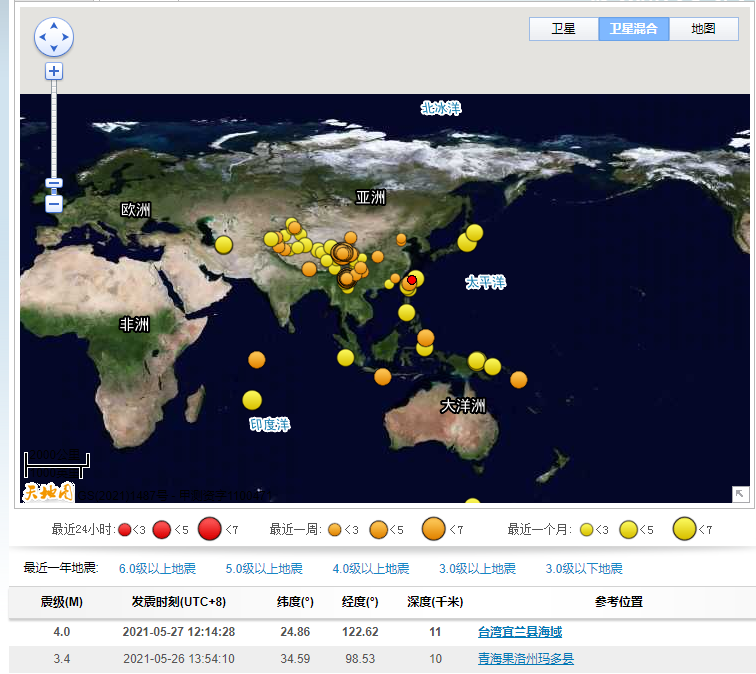The image size is (756, 674).
Task: Click the zoom level slider handle
Action: coord(54,183)
